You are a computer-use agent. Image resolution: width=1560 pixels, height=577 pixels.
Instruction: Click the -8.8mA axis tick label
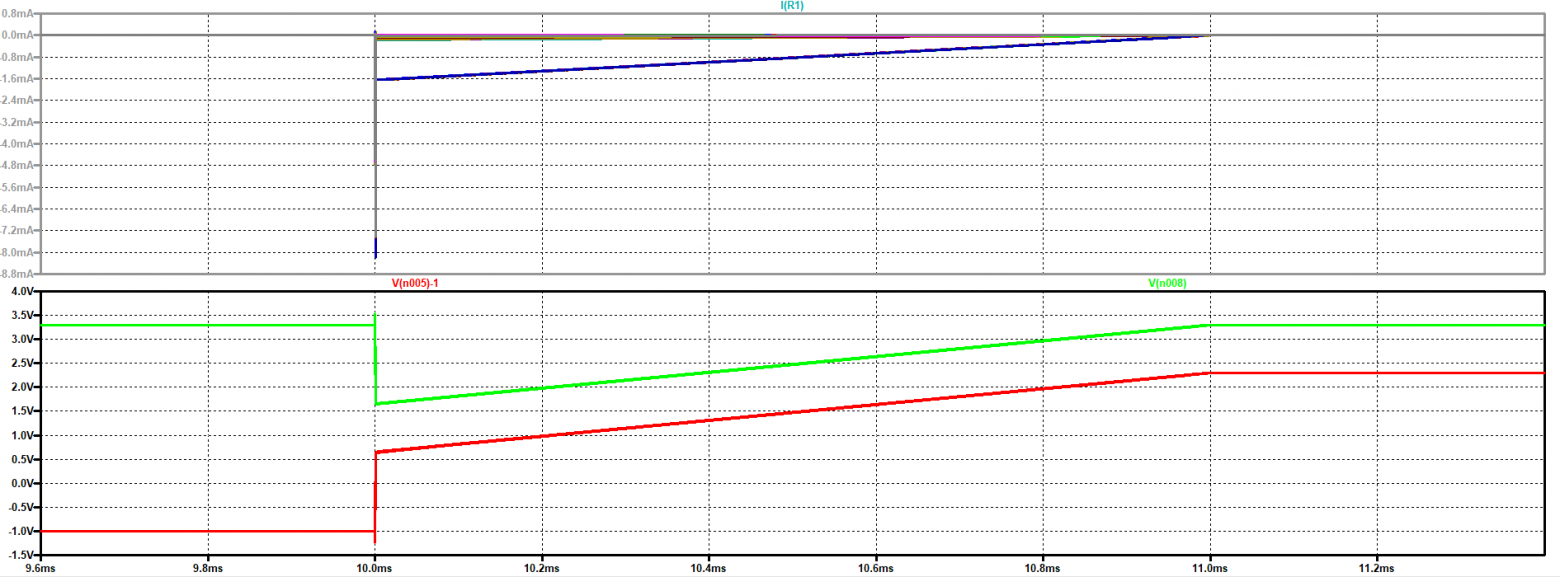(18, 273)
